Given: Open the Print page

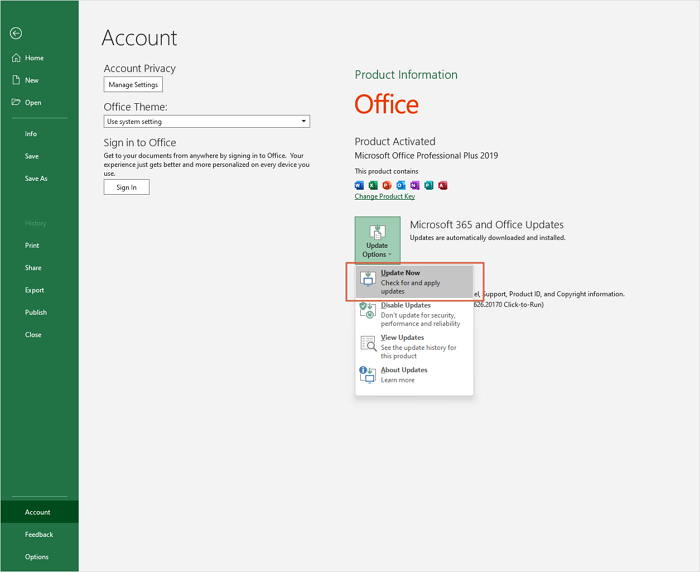Looking at the screenshot, I should [x=32, y=245].
